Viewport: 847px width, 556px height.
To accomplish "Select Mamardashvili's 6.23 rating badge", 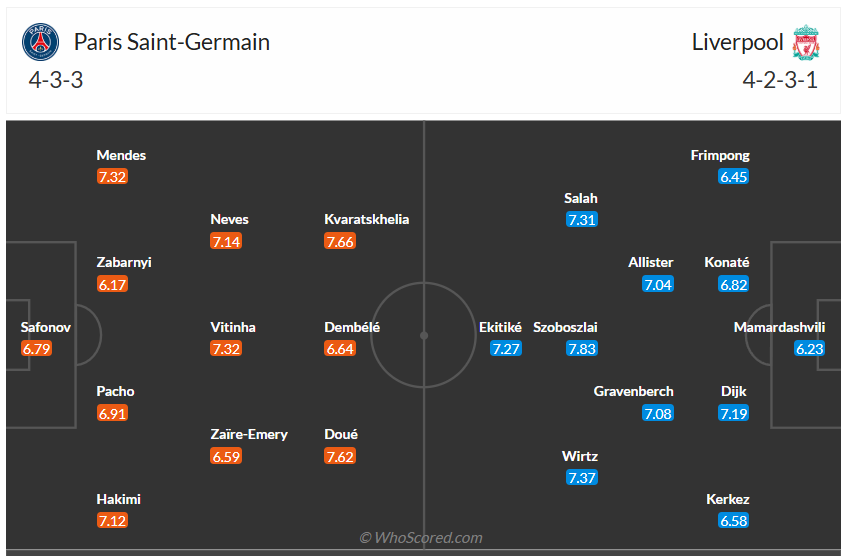I will [810, 349].
